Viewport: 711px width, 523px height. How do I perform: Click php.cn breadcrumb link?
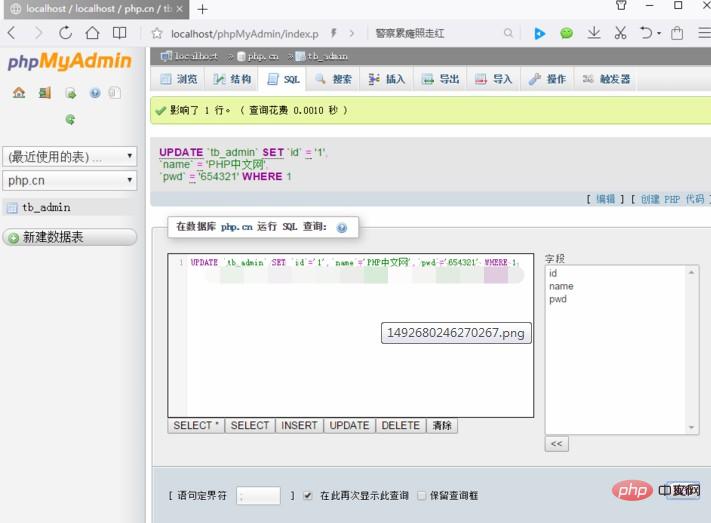pyautogui.click(x=263, y=56)
